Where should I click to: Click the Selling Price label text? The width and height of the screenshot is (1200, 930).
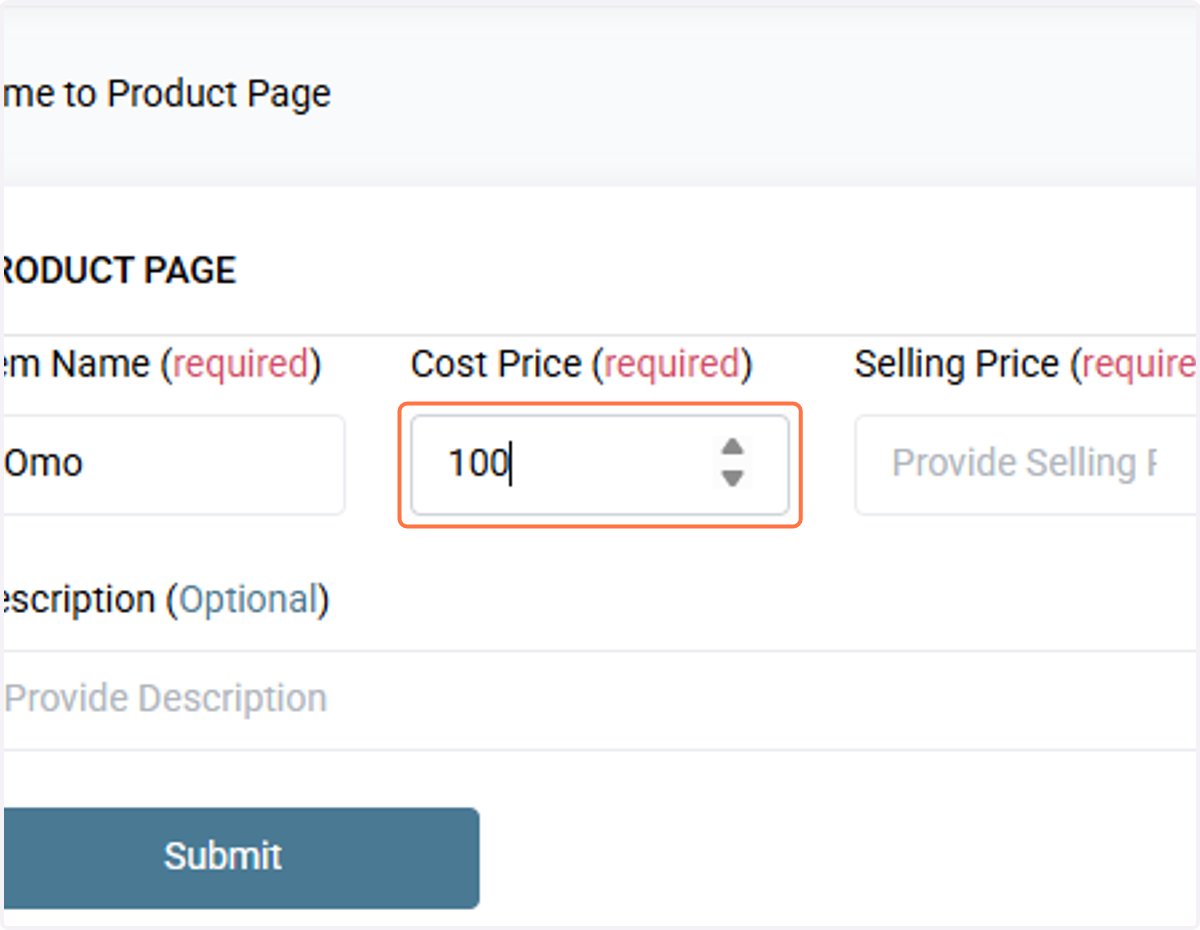[x=1027, y=365]
